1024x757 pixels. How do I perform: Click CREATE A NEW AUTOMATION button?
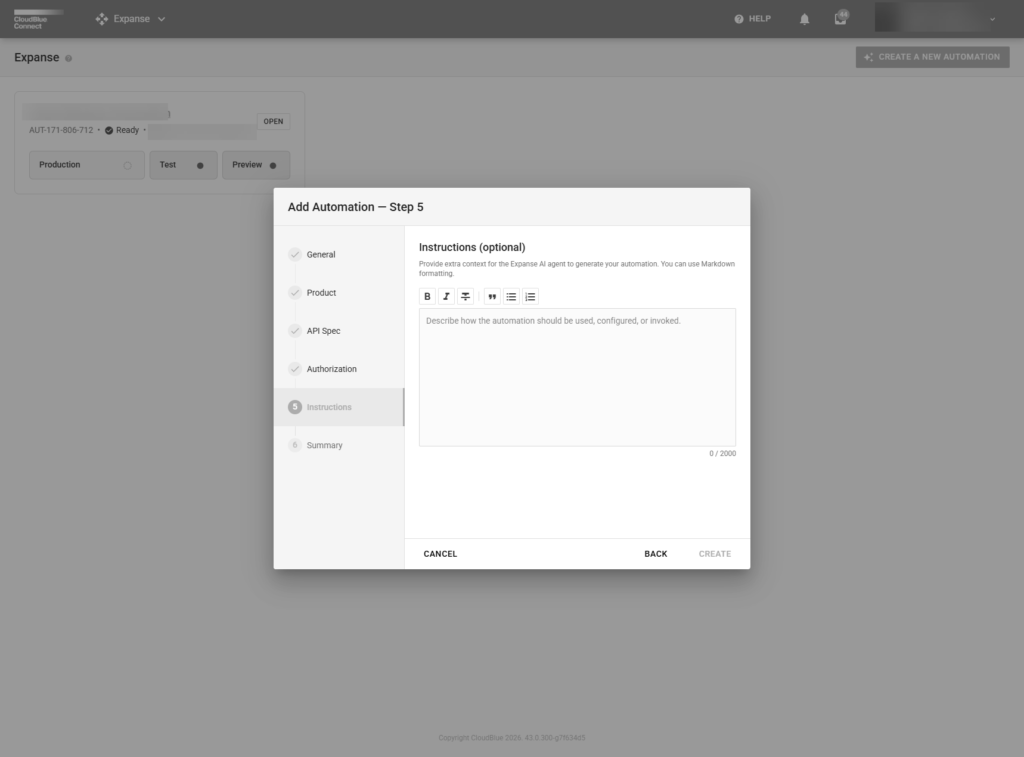point(933,57)
